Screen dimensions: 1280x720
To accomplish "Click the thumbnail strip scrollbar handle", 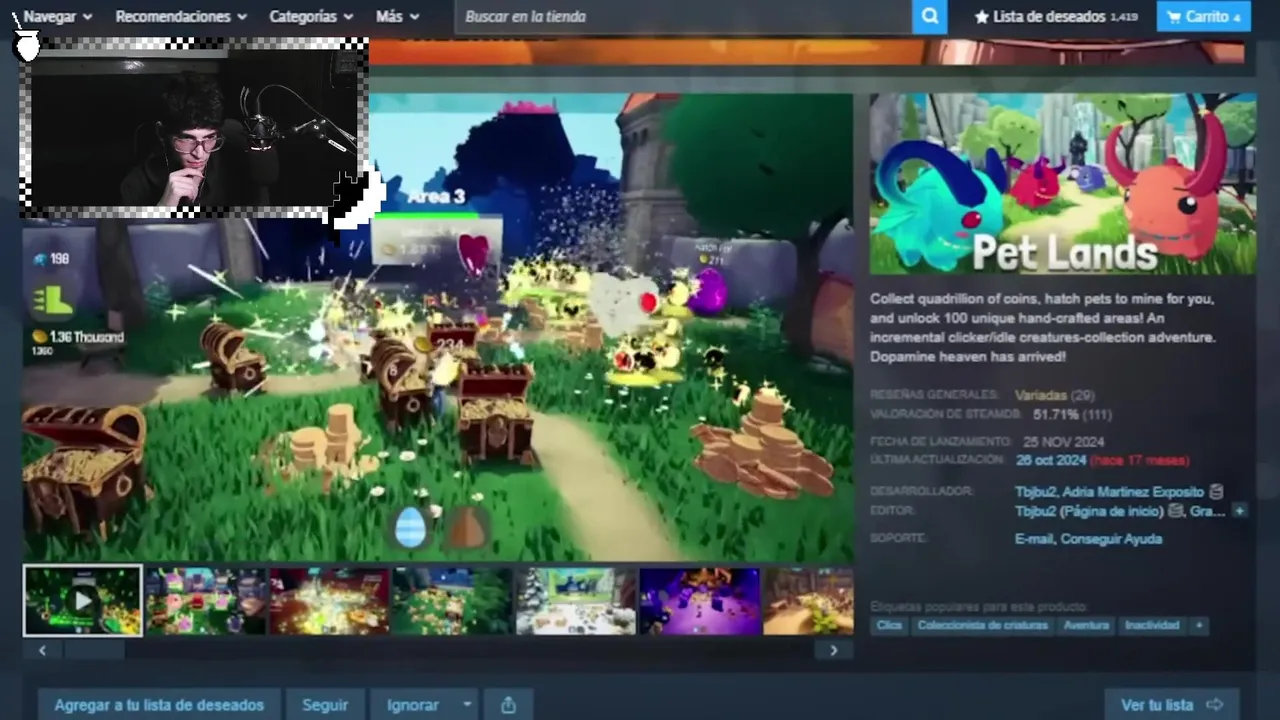I will click(94, 650).
